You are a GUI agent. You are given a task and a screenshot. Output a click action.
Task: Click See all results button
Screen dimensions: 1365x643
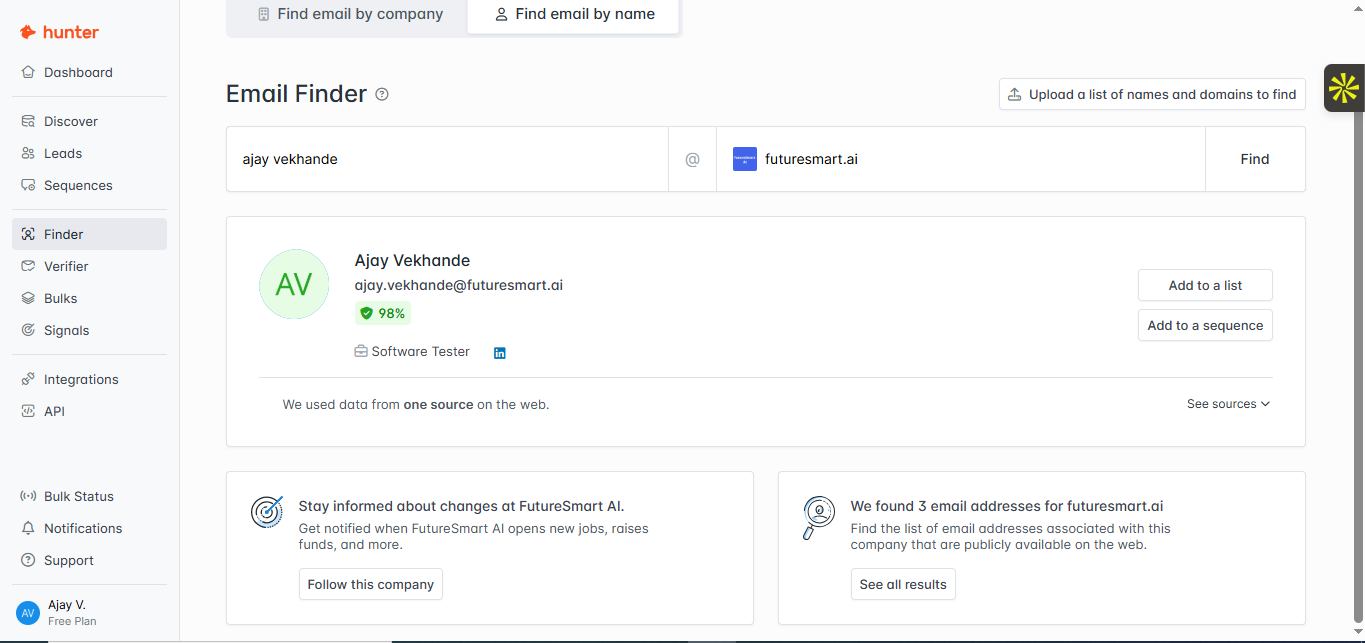[x=903, y=584]
